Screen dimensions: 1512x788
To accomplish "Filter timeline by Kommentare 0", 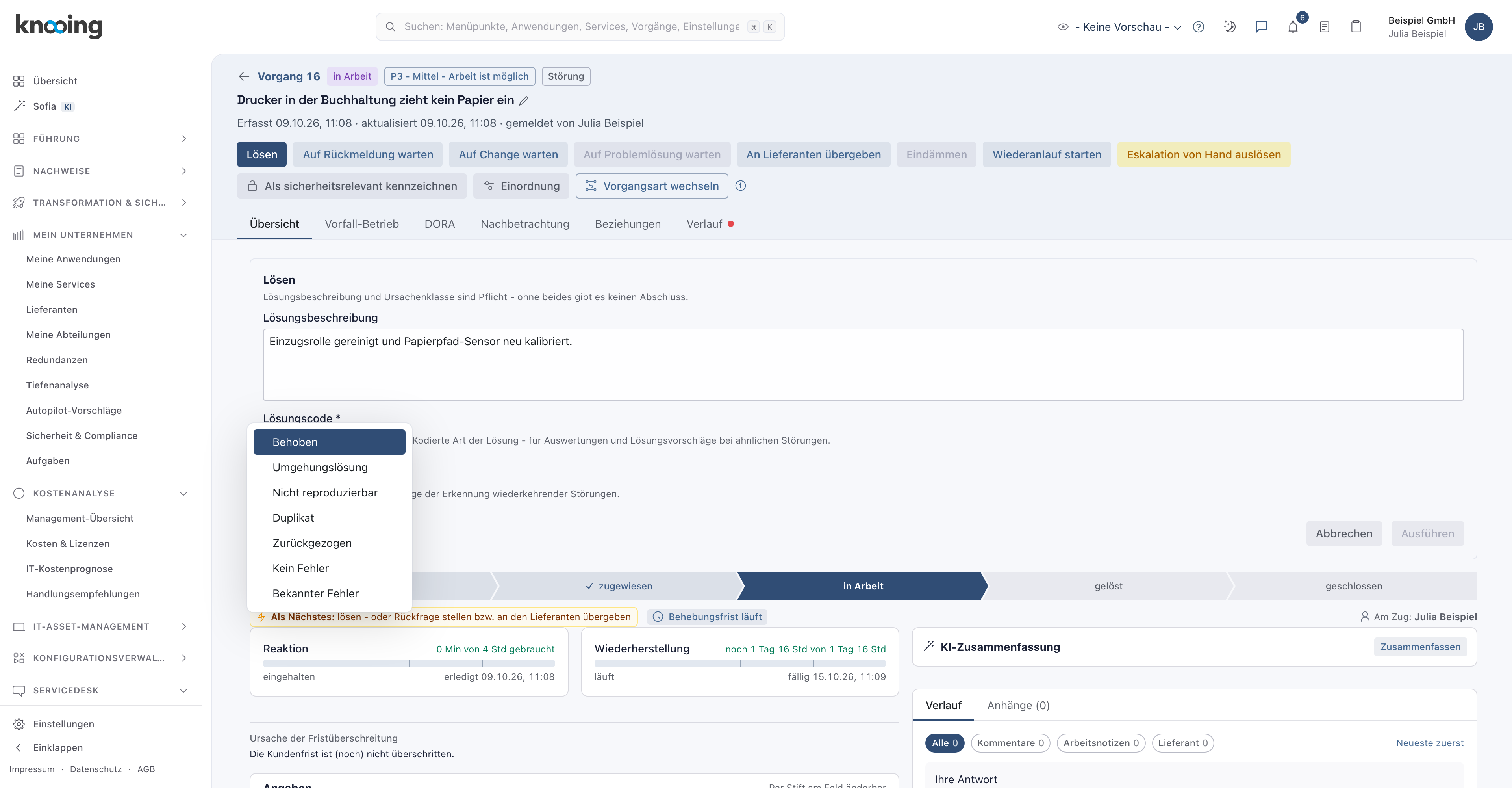I will [1010, 743].
